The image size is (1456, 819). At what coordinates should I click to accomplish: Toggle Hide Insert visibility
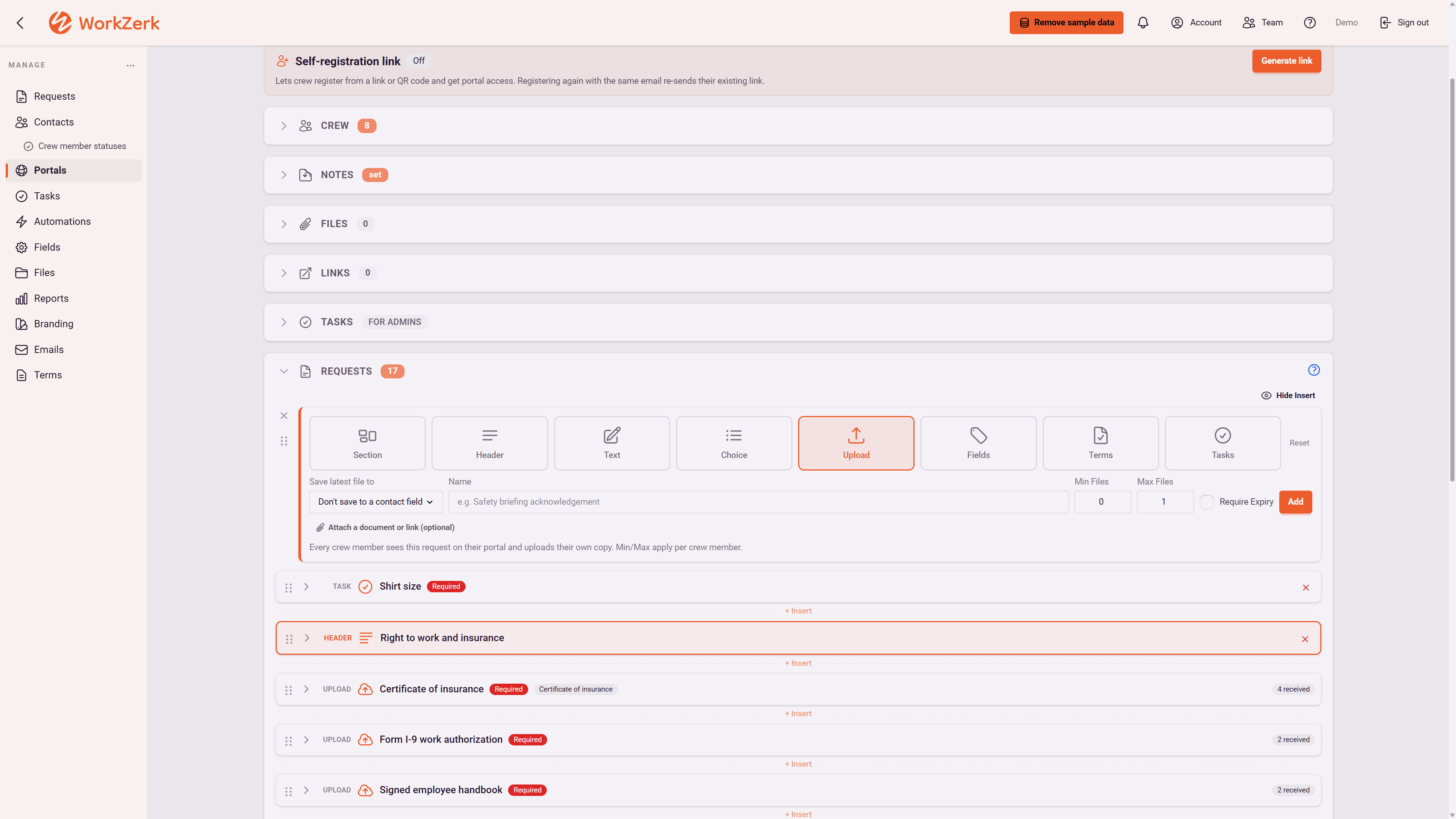[x=1288, y=395]
